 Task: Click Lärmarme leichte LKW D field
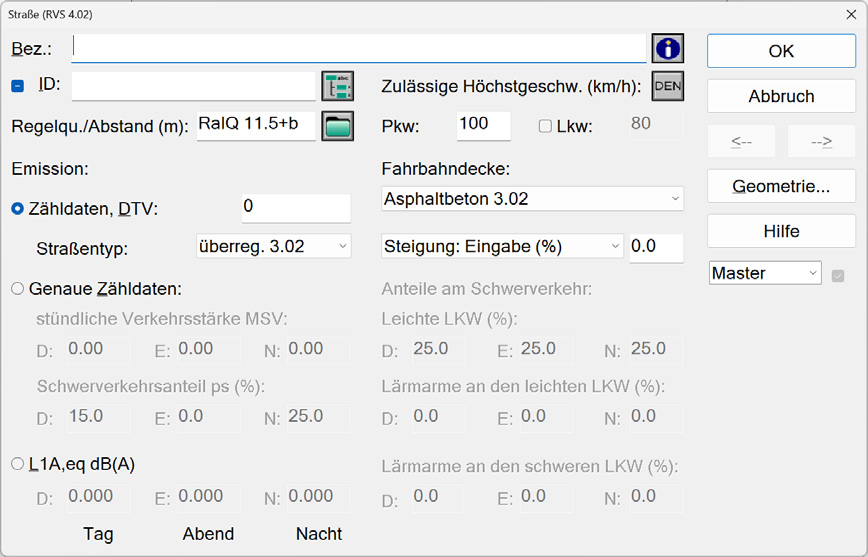tap(439, 417)
